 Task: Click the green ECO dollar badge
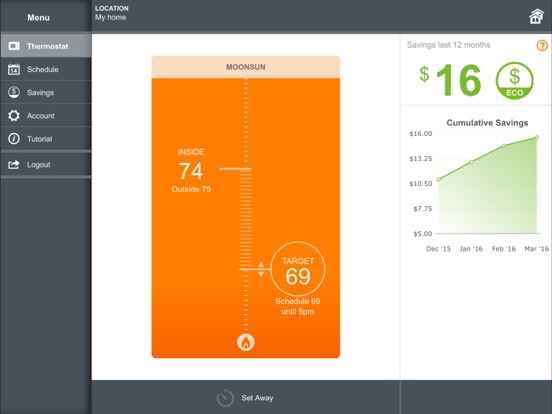pos(514,81)
